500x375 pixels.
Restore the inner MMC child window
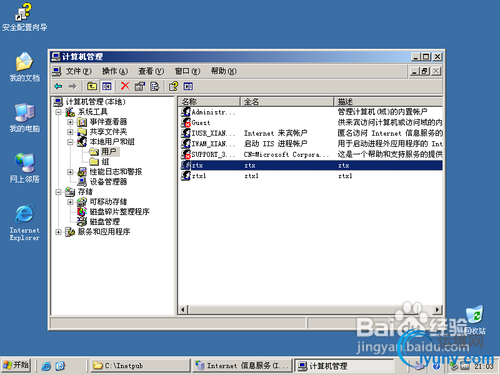pos(425,71)
